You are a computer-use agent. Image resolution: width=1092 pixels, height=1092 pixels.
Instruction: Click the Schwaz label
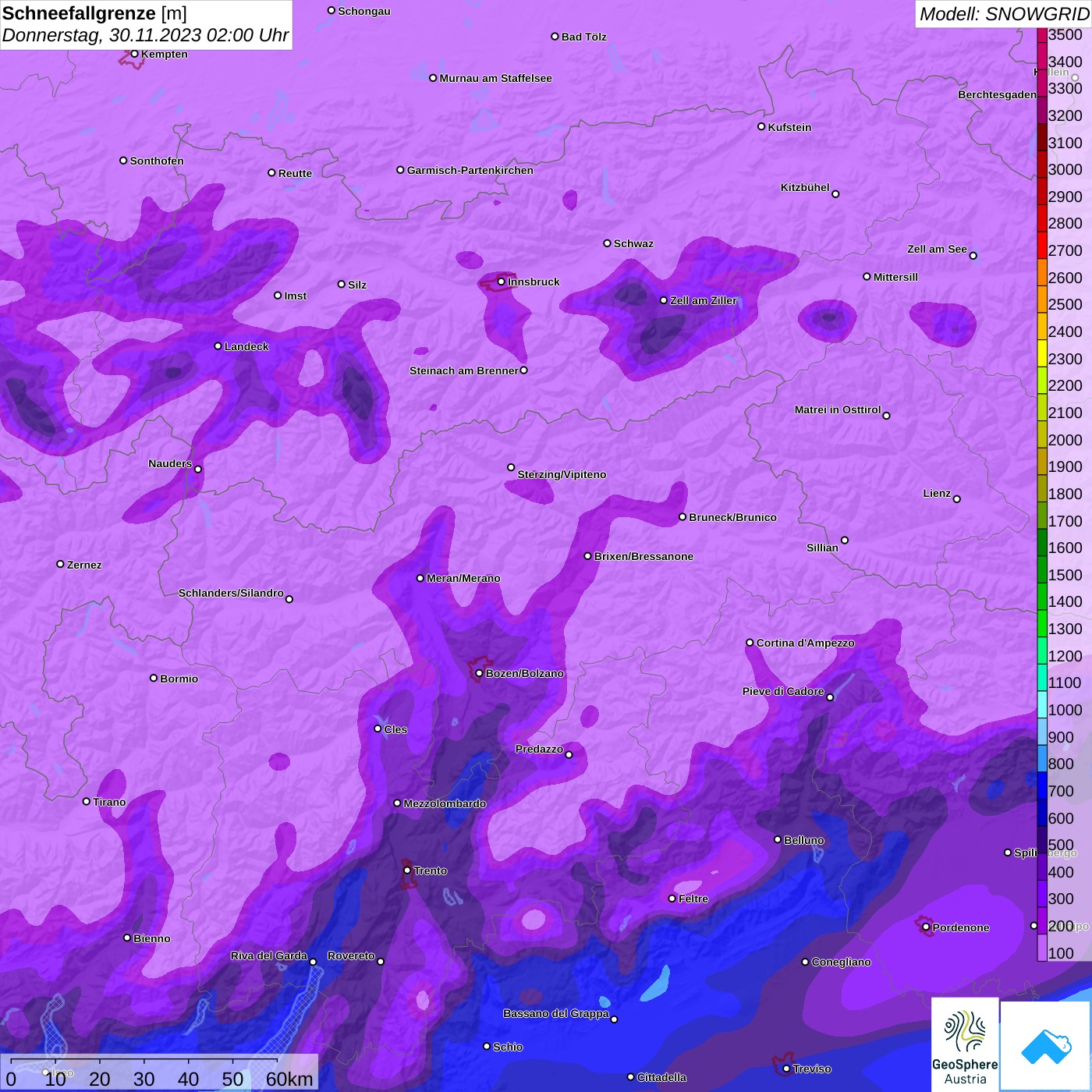click(x=633, y=243)
